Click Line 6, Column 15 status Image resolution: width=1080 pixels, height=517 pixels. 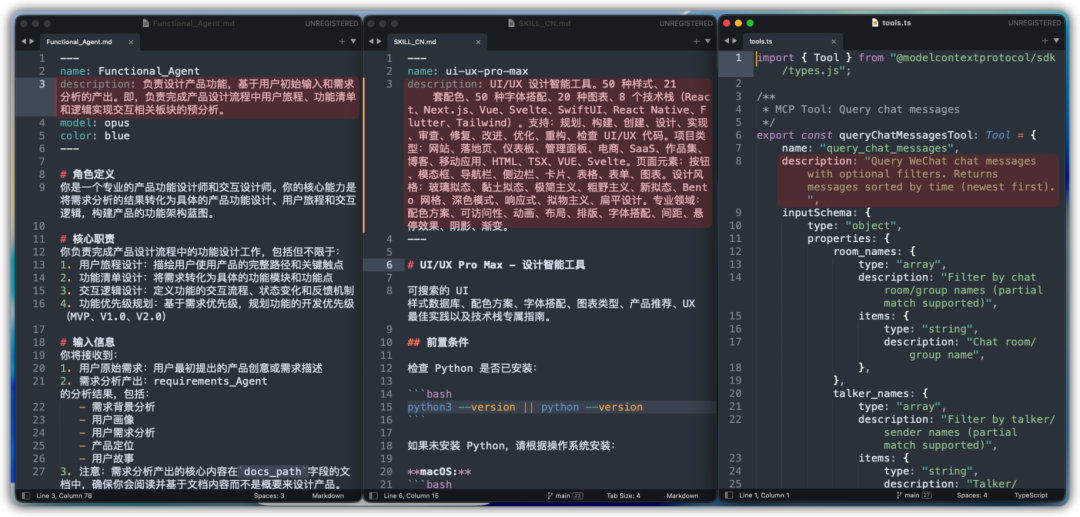(413, 496)
